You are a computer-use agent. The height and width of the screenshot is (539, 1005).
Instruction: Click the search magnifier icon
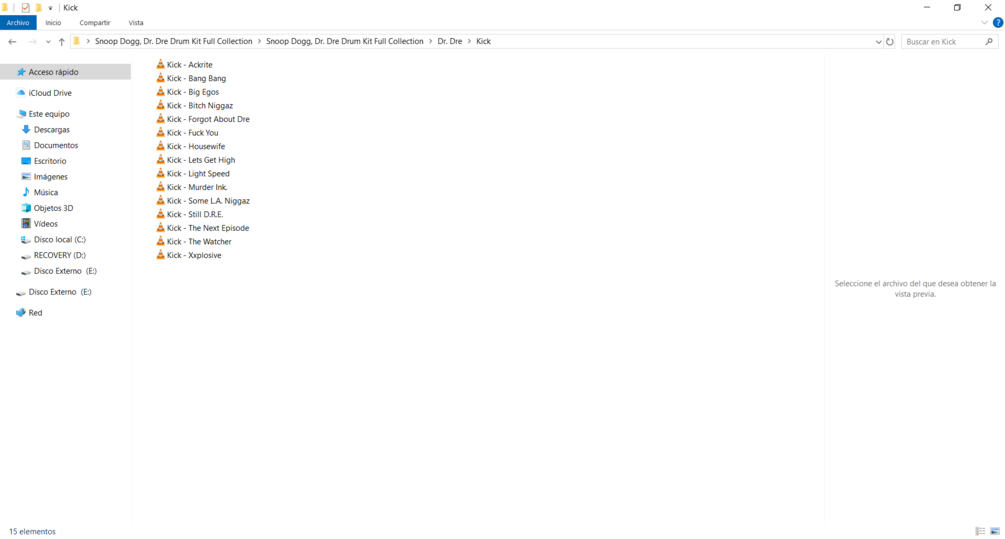[989, 42]
